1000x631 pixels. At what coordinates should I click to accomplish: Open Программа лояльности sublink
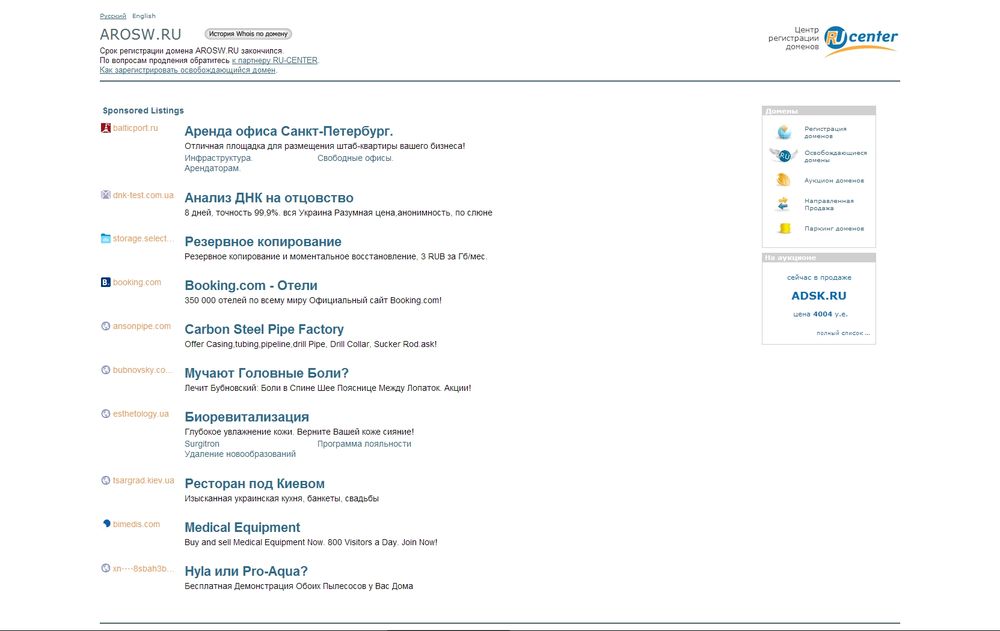click(364, 444)
